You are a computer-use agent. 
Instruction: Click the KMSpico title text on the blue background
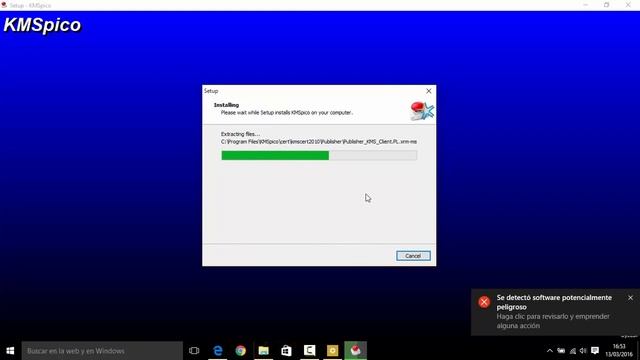pos(42,25)
